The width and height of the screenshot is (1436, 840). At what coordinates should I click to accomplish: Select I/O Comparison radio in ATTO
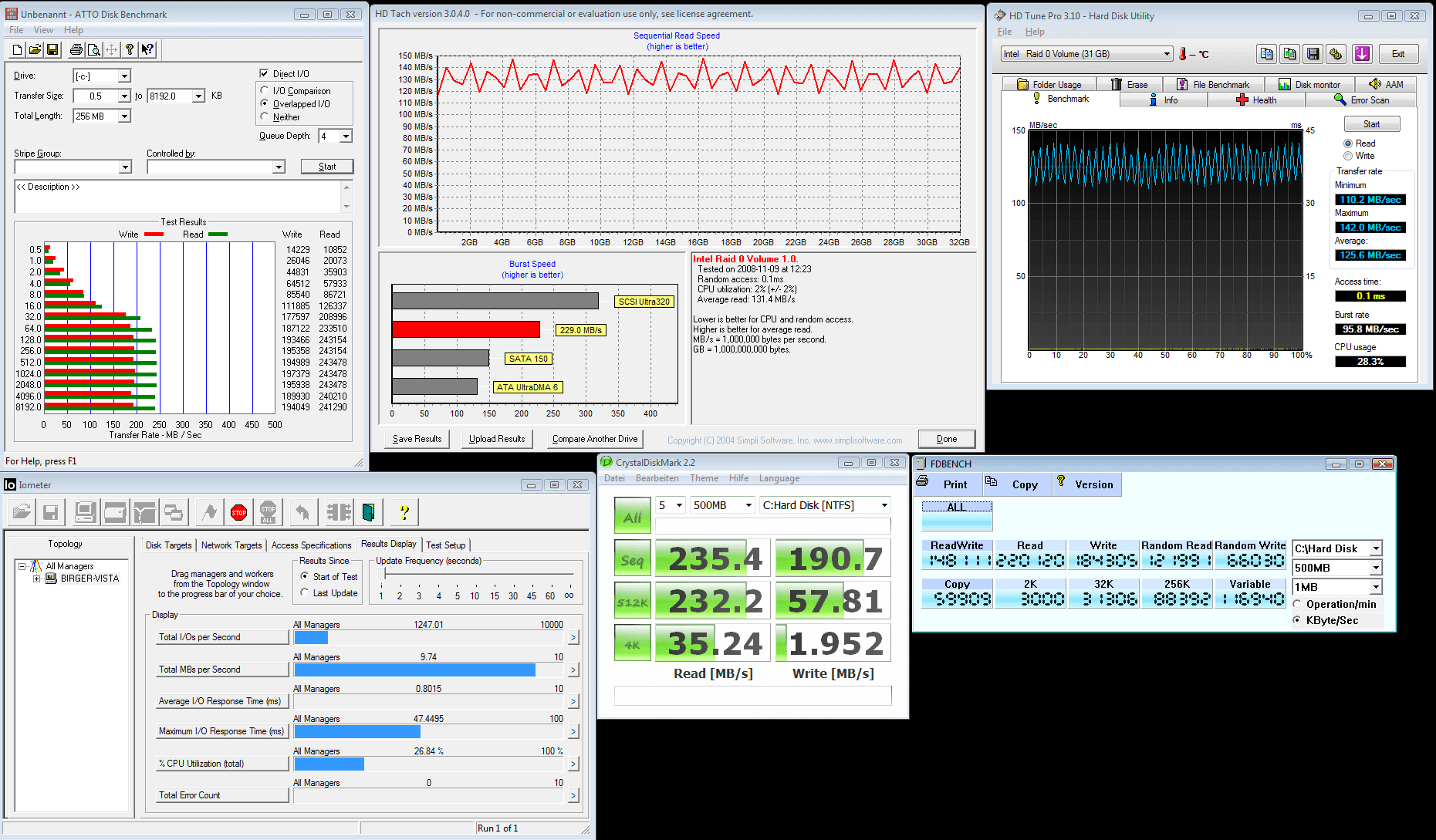coord(265,91)
